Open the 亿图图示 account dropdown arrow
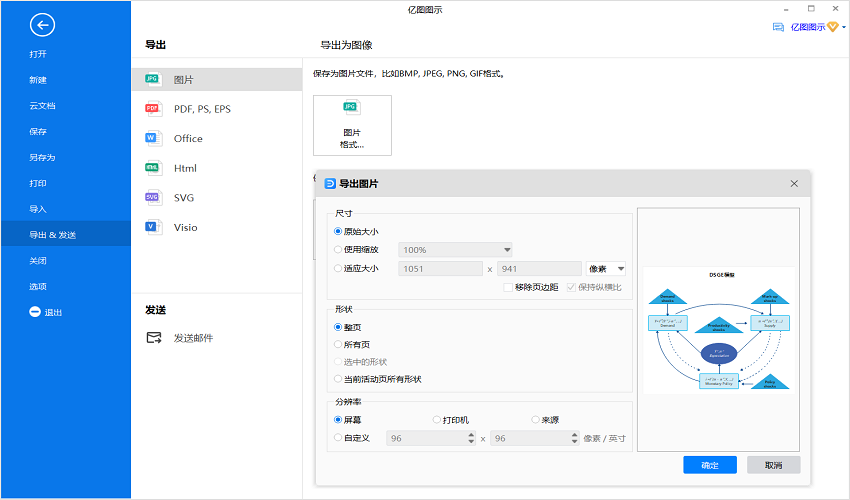The height and width of the screenshot is (500, 850). point(843,27)
